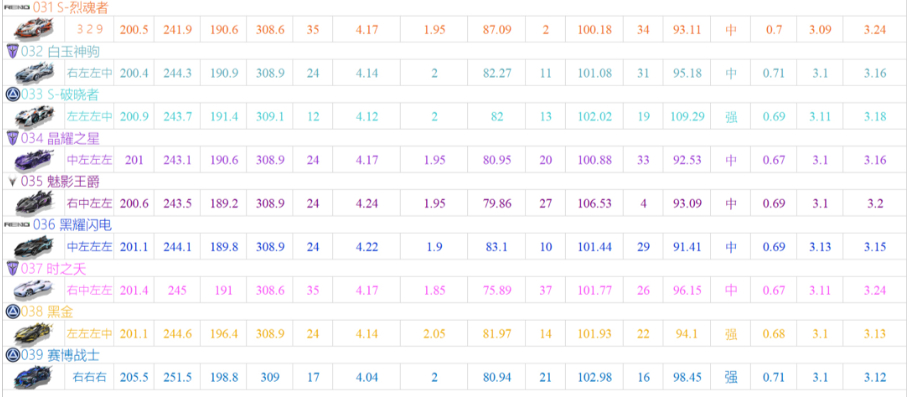Select the 205.5 value in 赛博战士 row
This screenshot has height=397, width=910.
click(x=134, y=377)
